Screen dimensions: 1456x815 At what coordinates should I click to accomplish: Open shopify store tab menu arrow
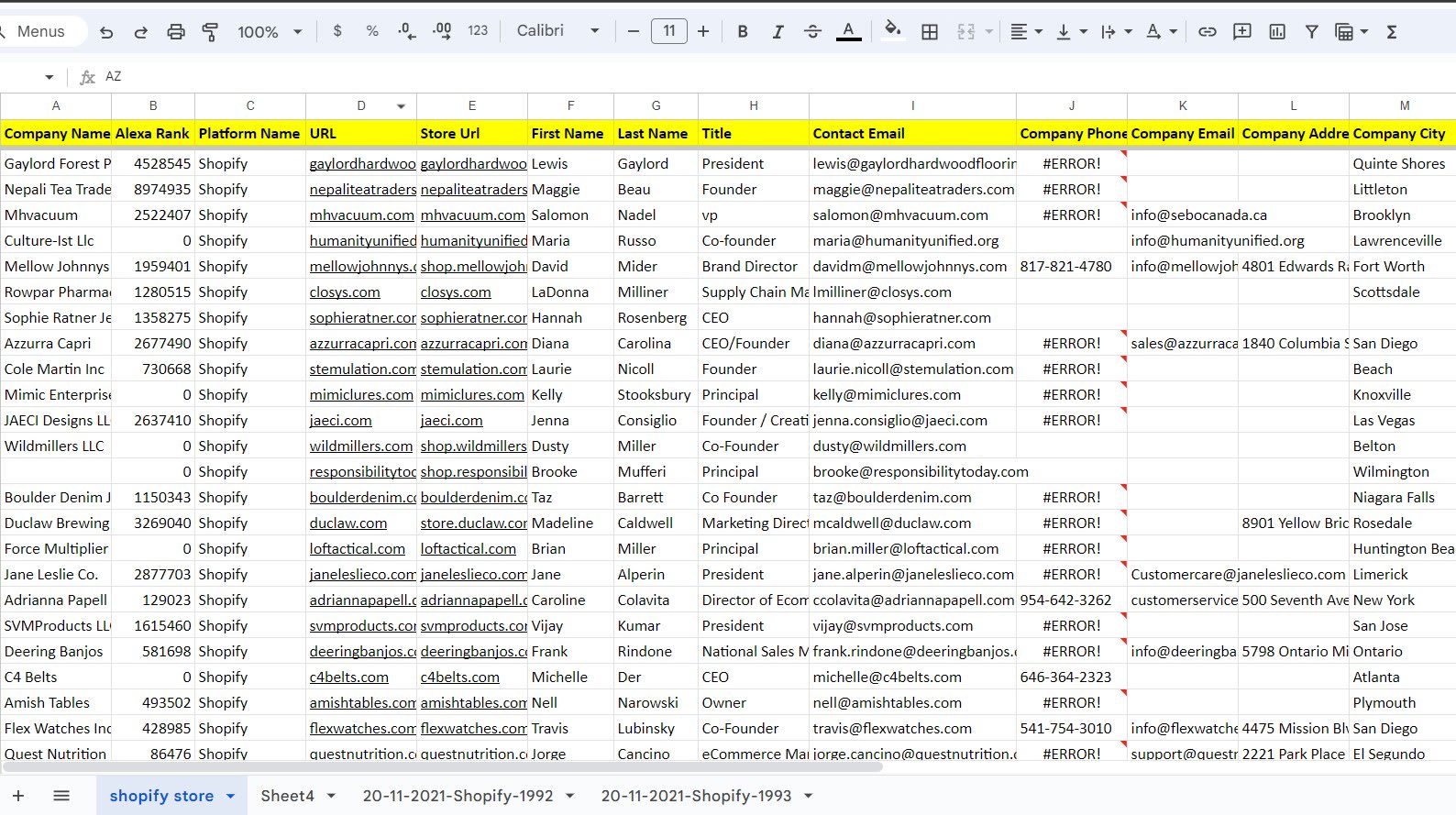pyautogui.click(x=230, y=796)
